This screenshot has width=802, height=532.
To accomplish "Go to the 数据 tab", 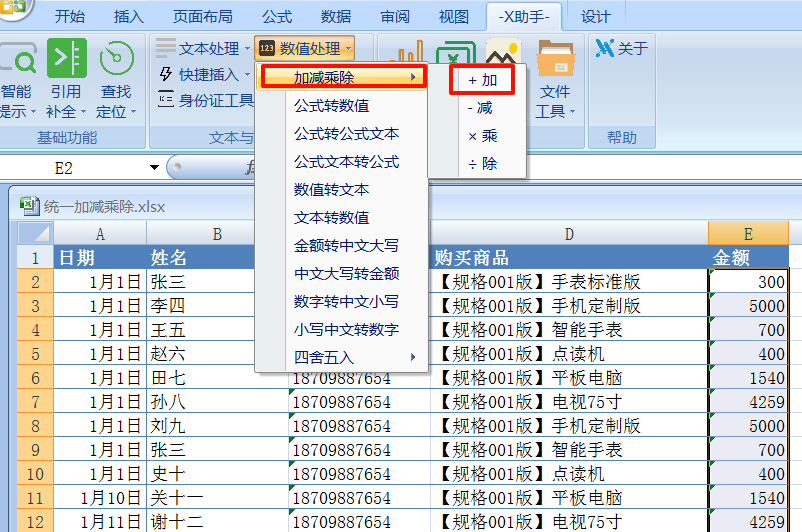I will tap(336, 16).
